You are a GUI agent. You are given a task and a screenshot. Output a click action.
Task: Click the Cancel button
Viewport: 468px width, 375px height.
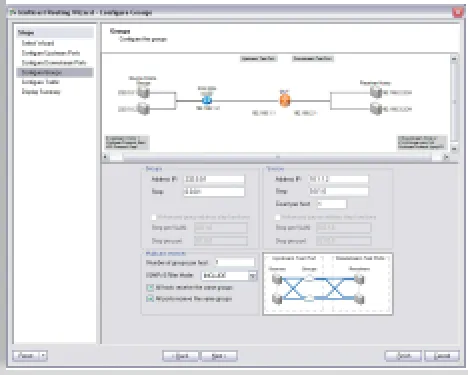pyautogui.click(x=442, y=356)
